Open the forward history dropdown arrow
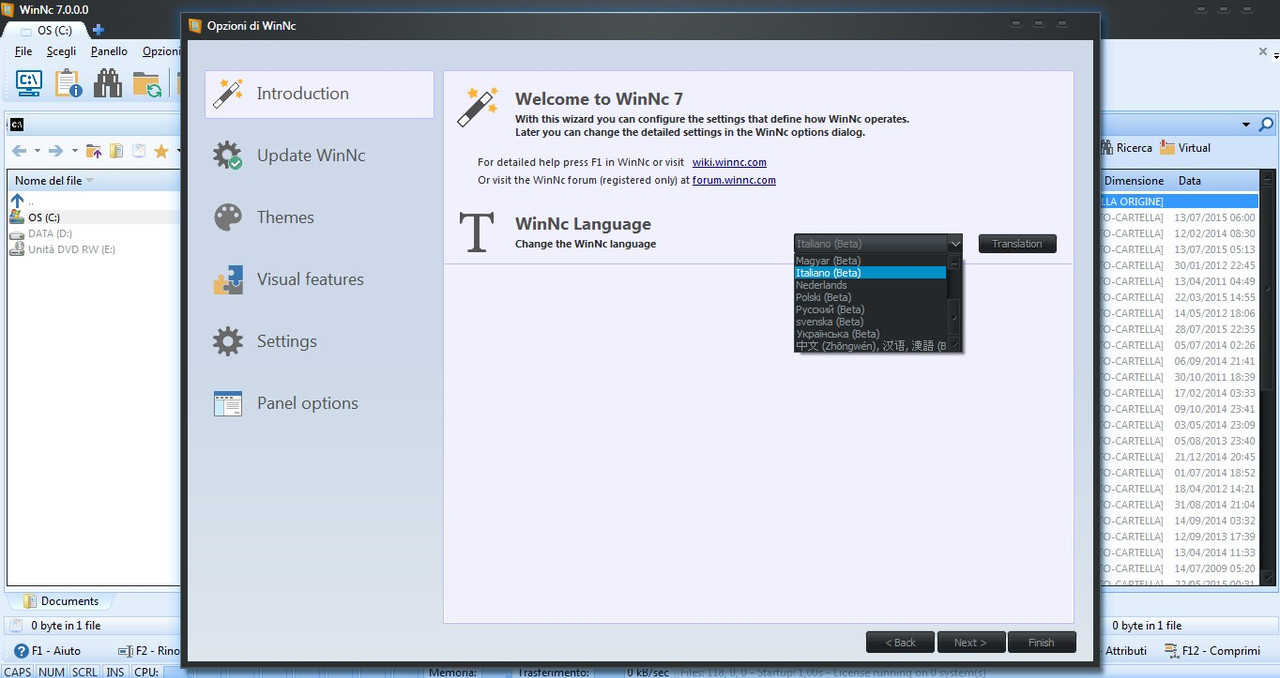This screenshot has height=678, width=1280. coord(74,151)
